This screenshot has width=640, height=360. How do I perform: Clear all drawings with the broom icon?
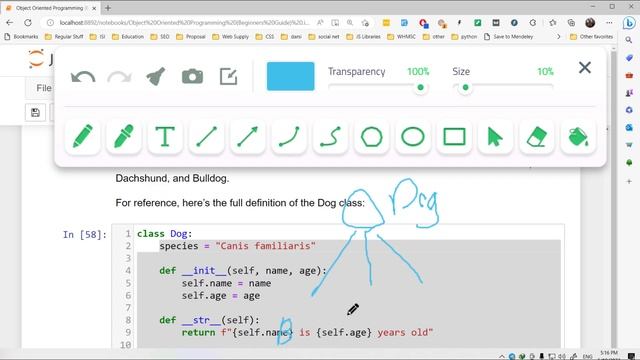[156, 76]
